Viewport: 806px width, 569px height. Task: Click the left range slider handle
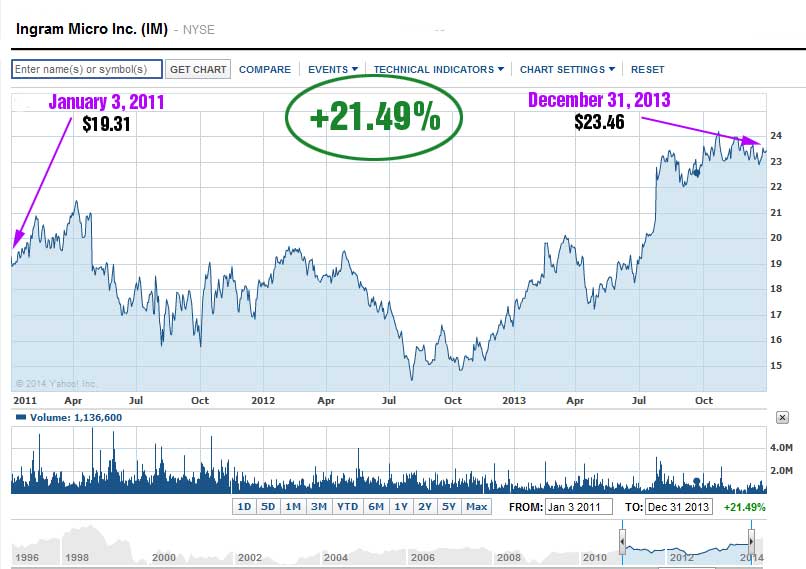(x=622, y=542)
